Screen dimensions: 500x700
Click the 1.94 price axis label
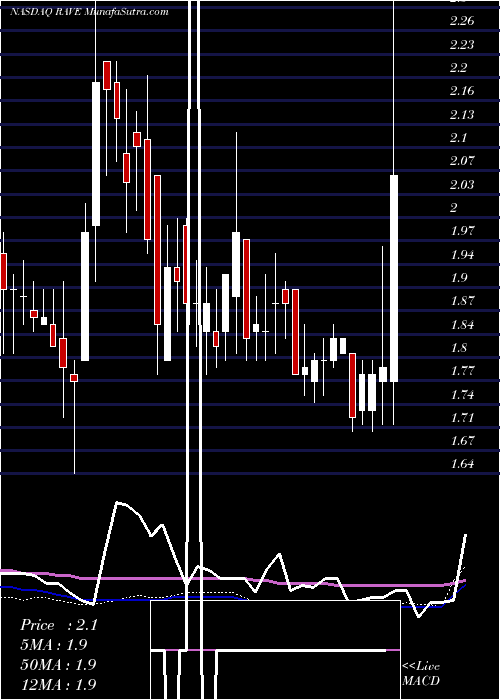pyautogui.click(x=462, y=254)
